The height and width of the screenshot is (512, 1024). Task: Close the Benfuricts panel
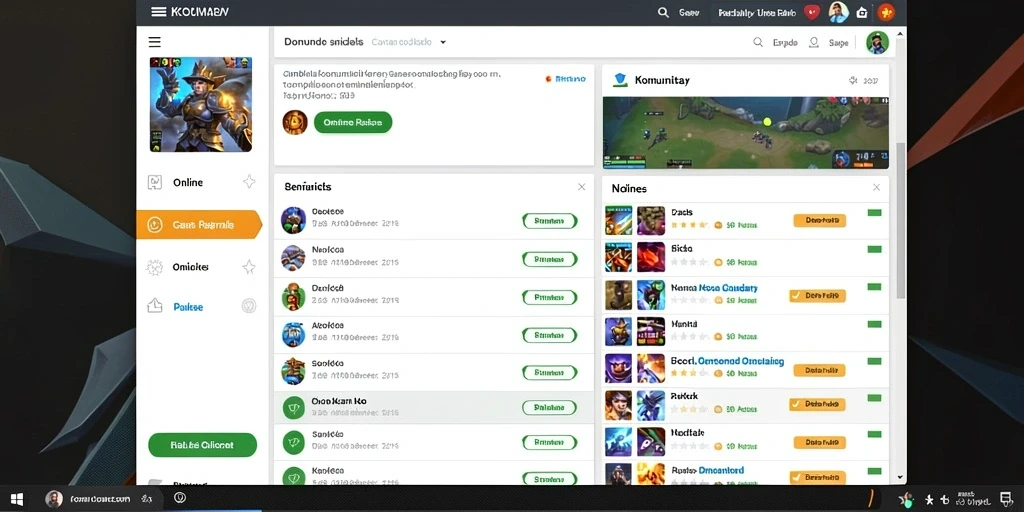tap(581, 187)
